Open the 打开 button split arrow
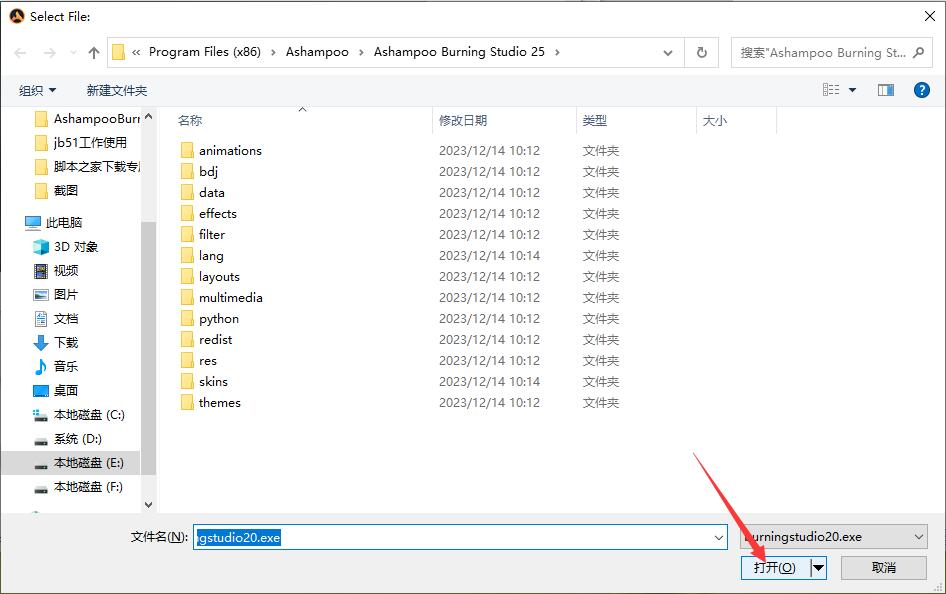This screenshot has width=946, height=594. 818,567
